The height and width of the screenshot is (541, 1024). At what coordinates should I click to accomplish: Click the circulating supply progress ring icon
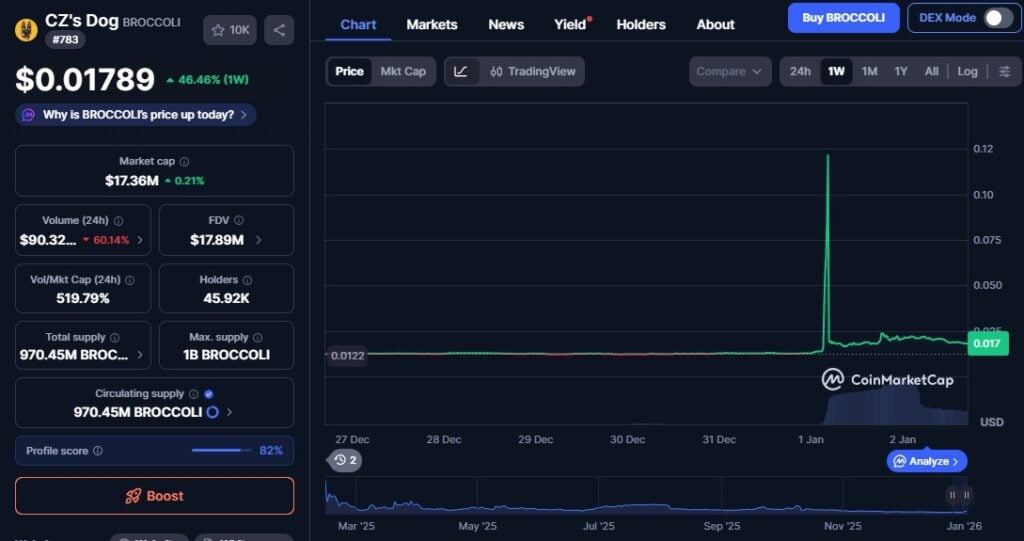(212, 412)
